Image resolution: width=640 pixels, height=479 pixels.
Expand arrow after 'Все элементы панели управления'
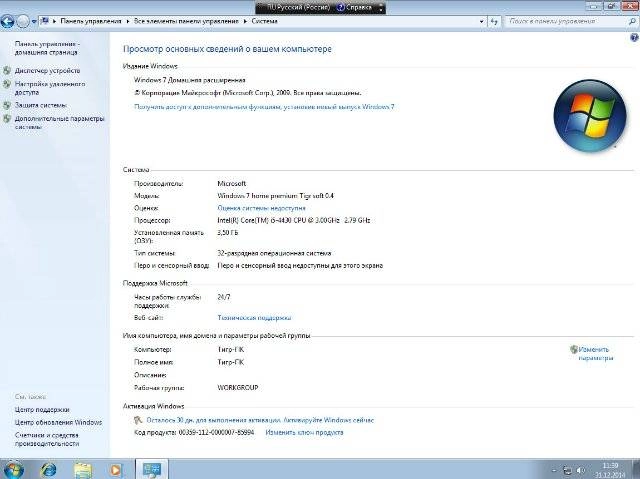(x=245, y=21)
